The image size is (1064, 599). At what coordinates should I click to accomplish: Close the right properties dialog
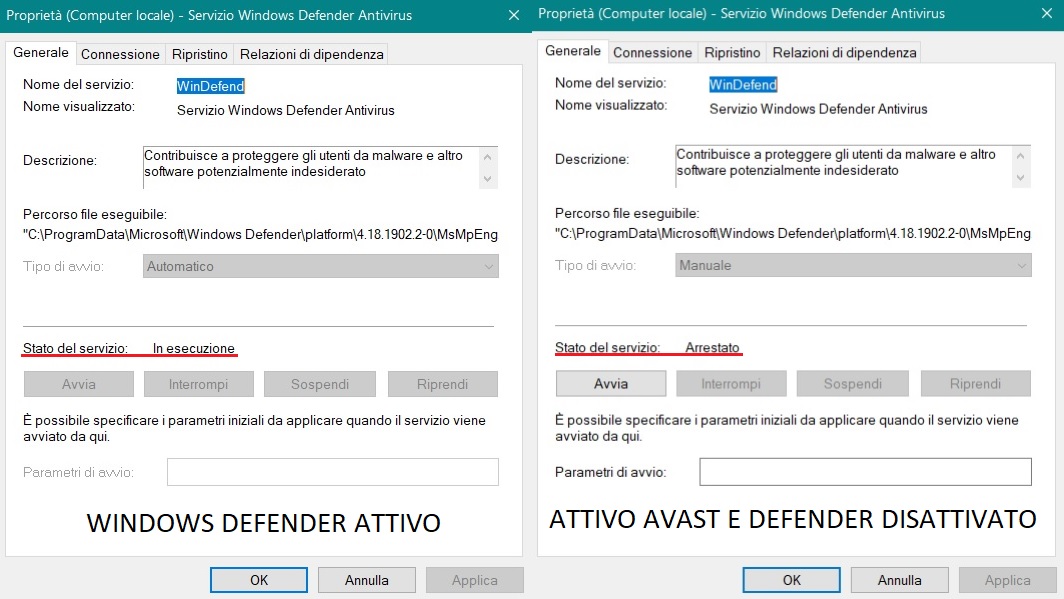pyautogui.click(x=1046, y=14)
